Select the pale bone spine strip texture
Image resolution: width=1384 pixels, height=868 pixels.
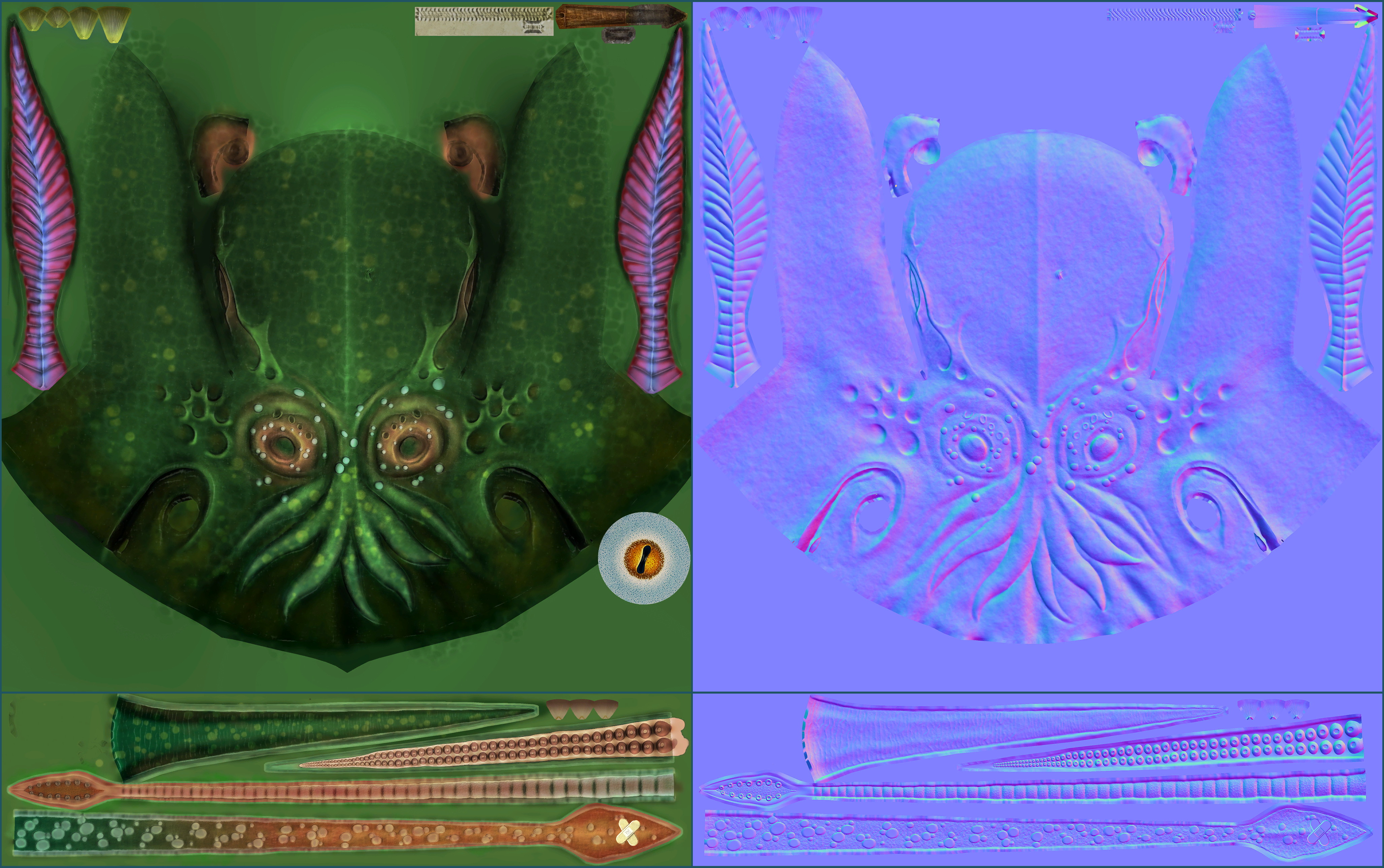click(484, 21)
